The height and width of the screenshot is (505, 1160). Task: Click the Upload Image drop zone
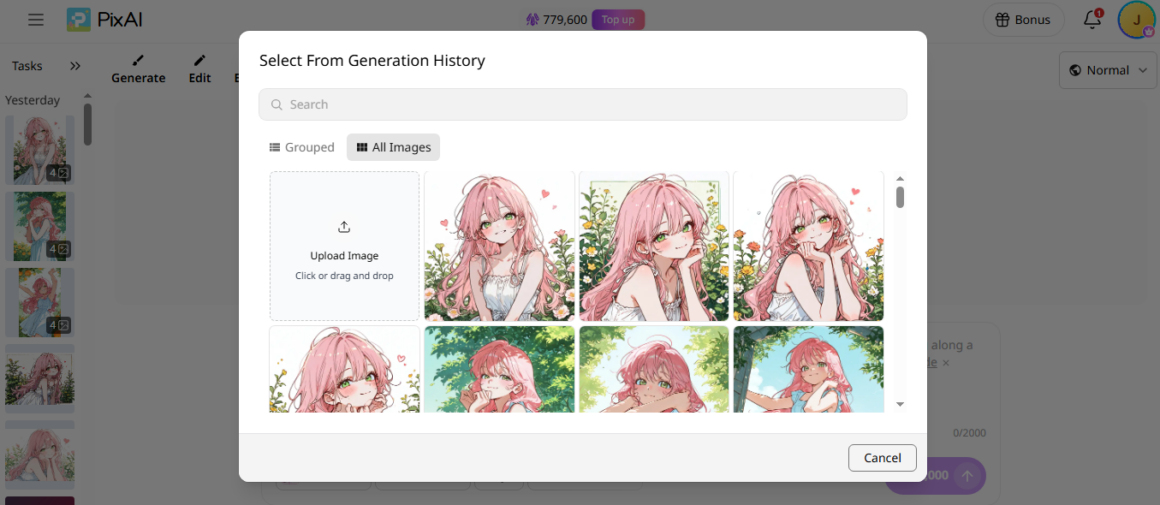(x=345, y=246)
